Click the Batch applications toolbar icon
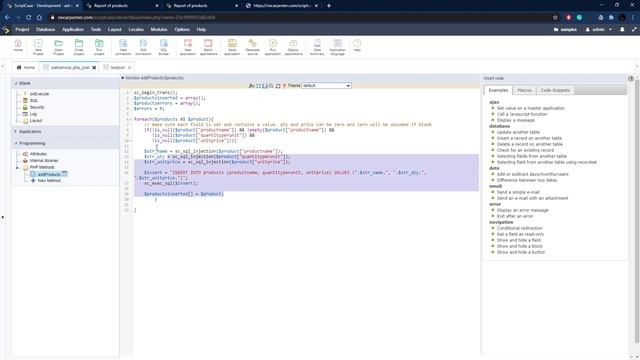 208,47
